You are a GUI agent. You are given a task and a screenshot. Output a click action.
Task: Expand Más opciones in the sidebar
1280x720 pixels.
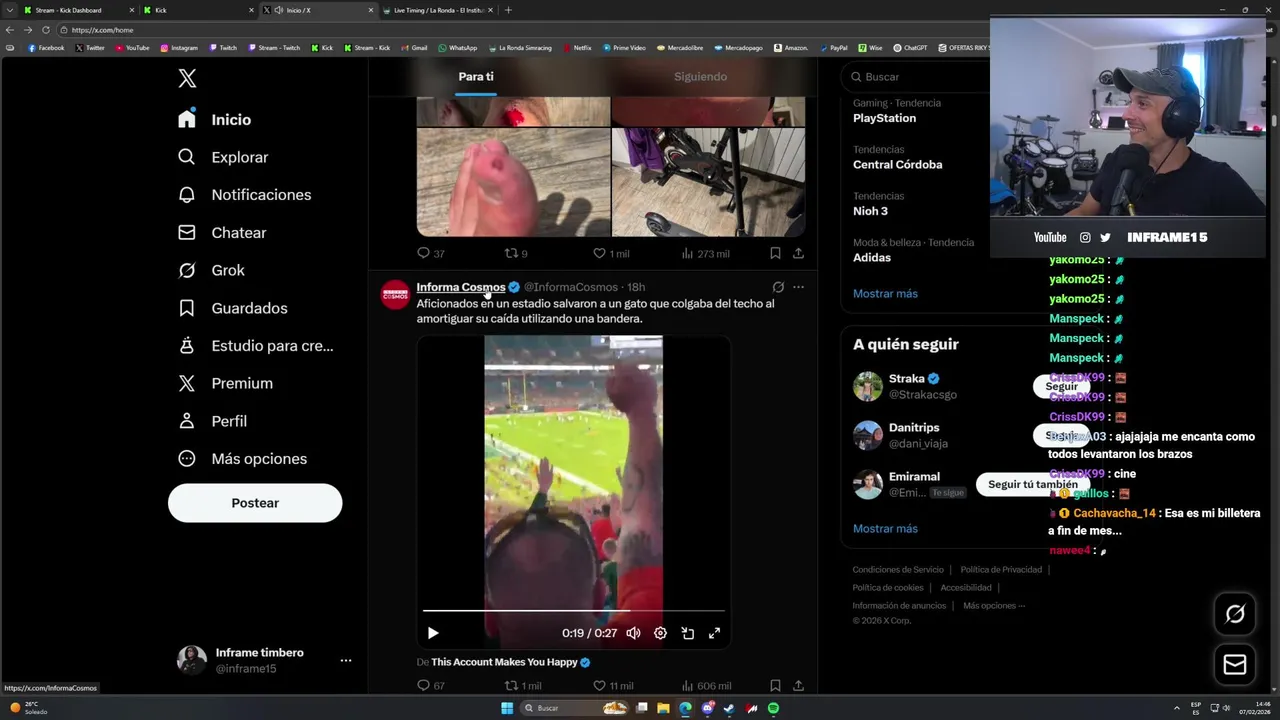(242, 459)
